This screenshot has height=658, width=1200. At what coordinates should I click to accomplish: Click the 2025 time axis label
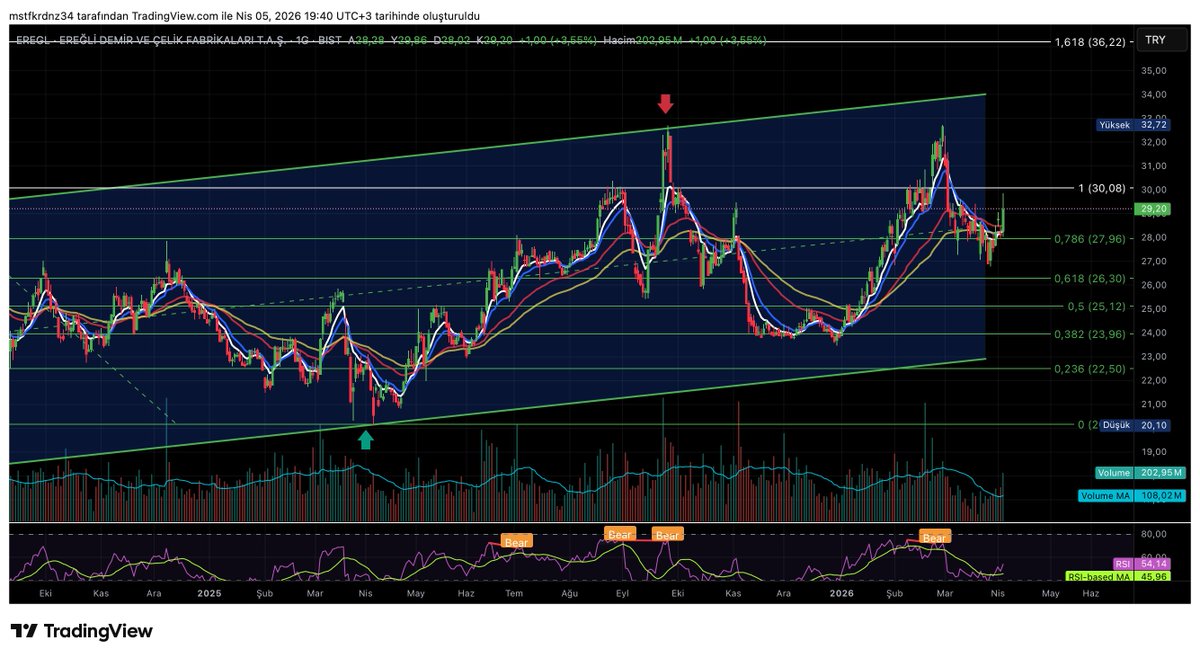coord(209,593)
